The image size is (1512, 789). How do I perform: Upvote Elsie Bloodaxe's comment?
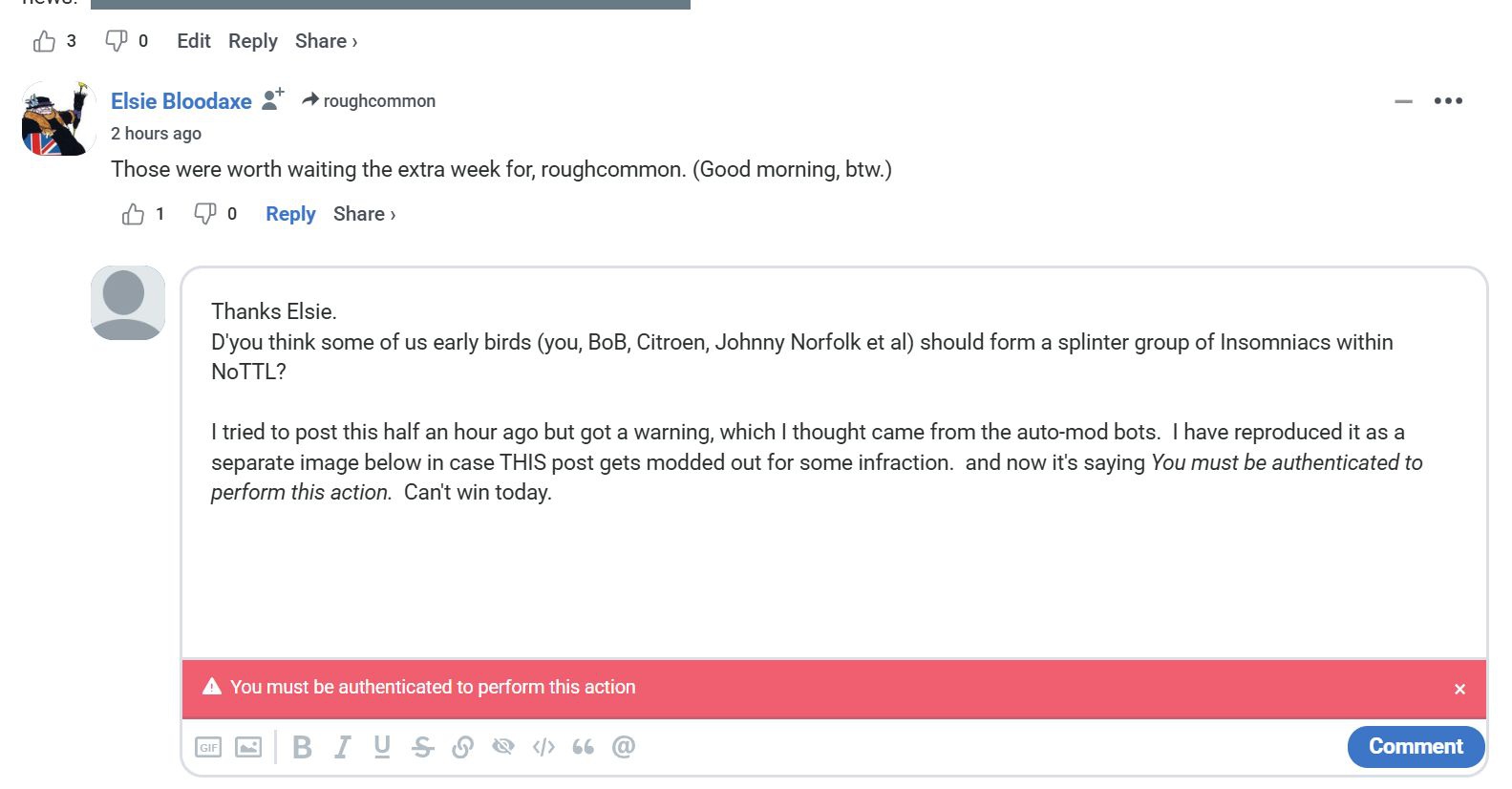pyautogui.click(x=133, y=214)
